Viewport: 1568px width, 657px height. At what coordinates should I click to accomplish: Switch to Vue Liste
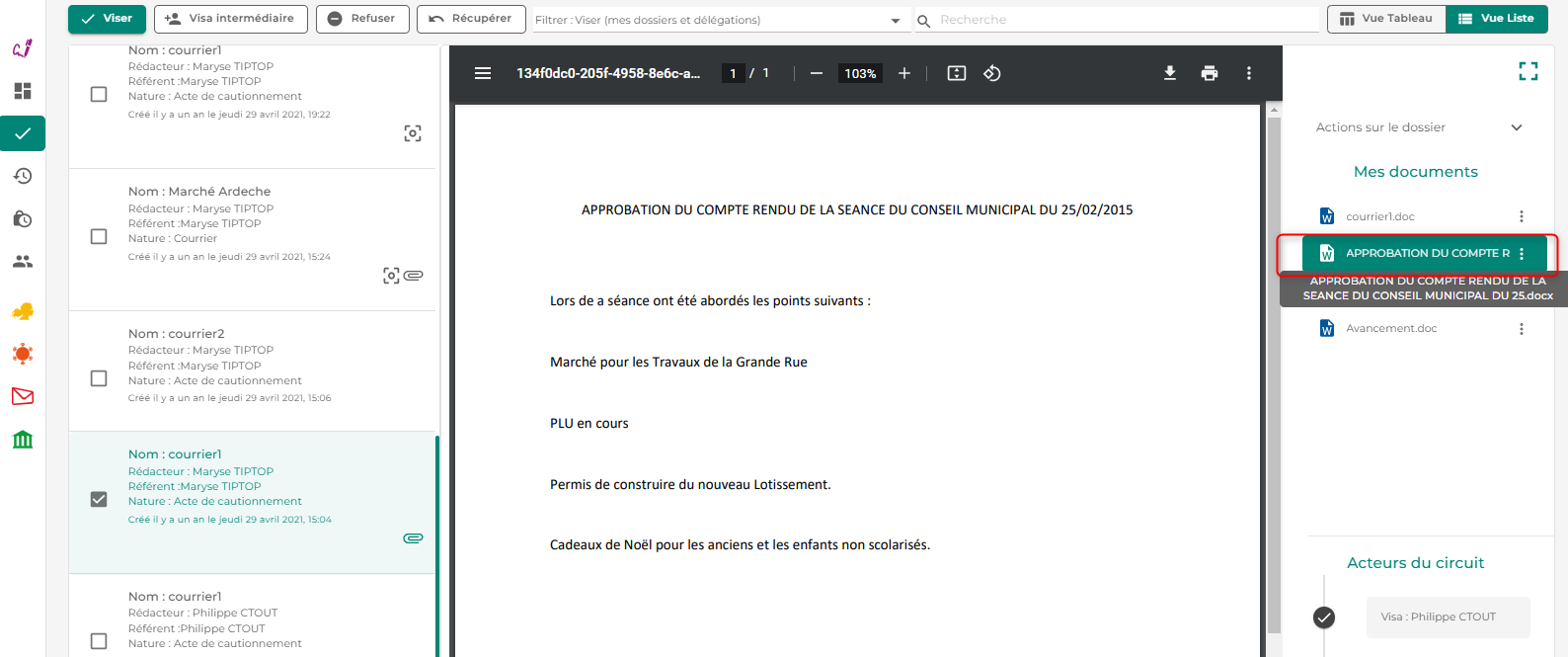(x=1496, y=19)
